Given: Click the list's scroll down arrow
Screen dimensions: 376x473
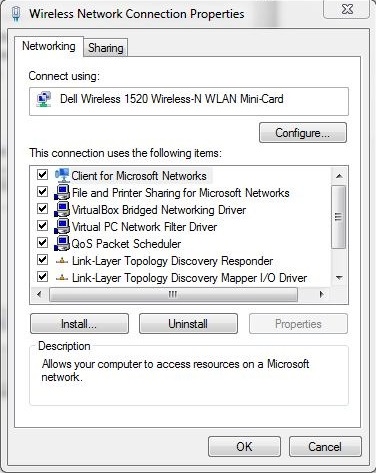Looking at the screenshot, I should [339, 277].
